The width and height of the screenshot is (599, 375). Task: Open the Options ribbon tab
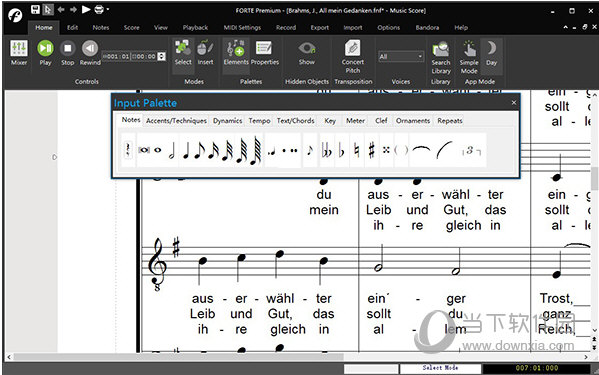coord(389,27)
